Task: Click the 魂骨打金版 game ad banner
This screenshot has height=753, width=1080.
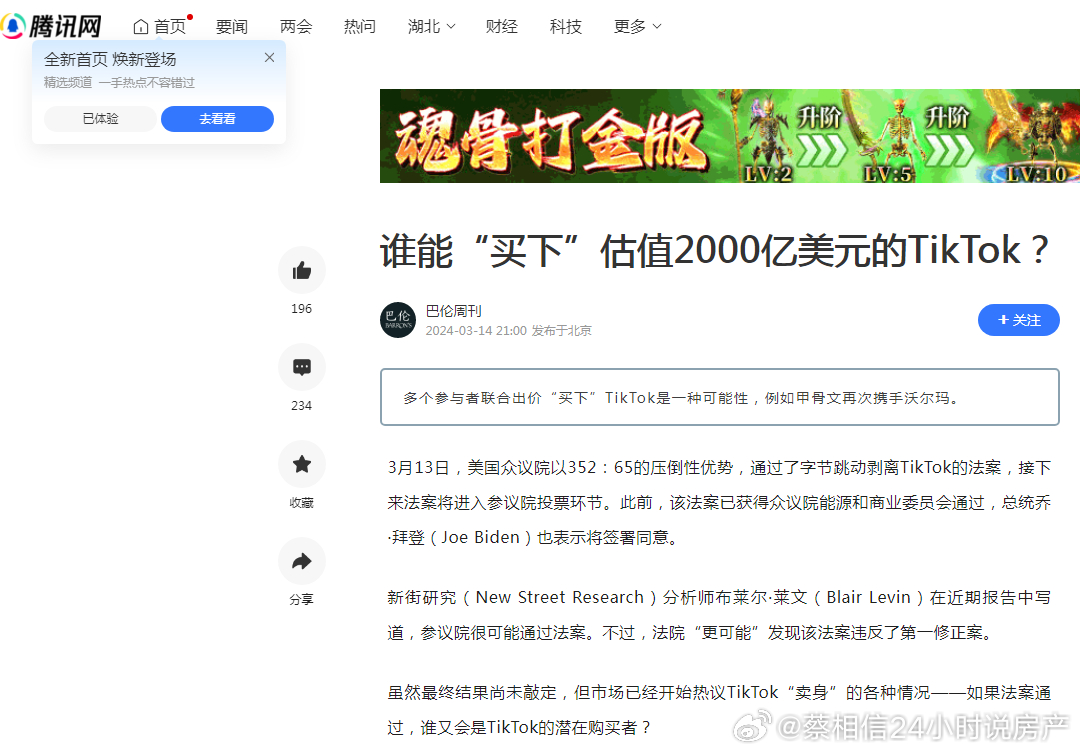Action: [730, 136]
